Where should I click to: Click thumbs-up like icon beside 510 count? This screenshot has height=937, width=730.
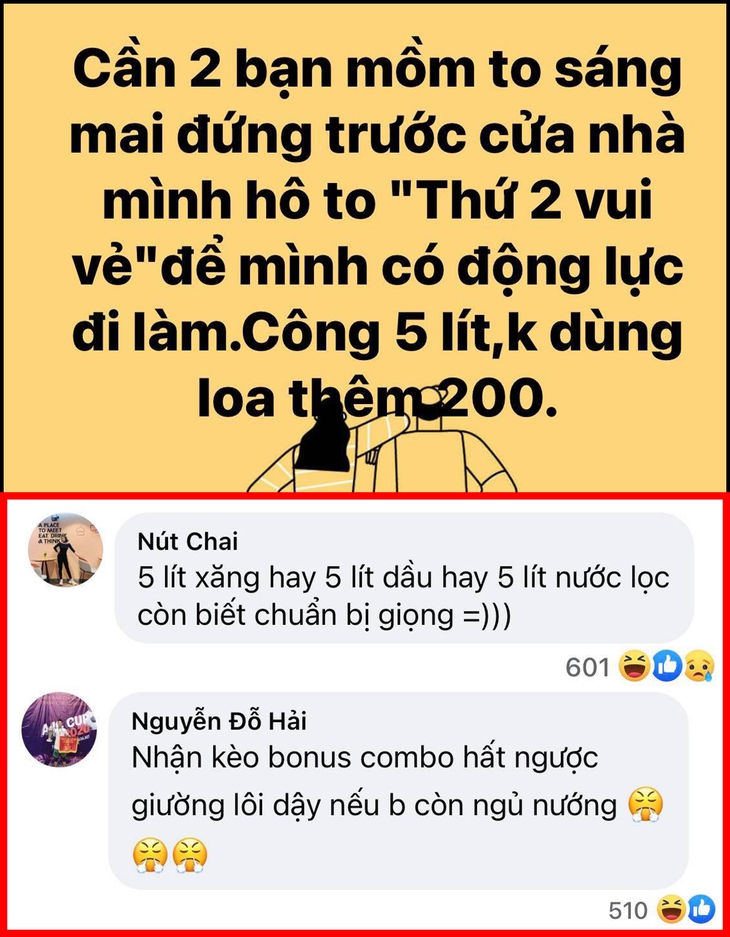(701, 910)
